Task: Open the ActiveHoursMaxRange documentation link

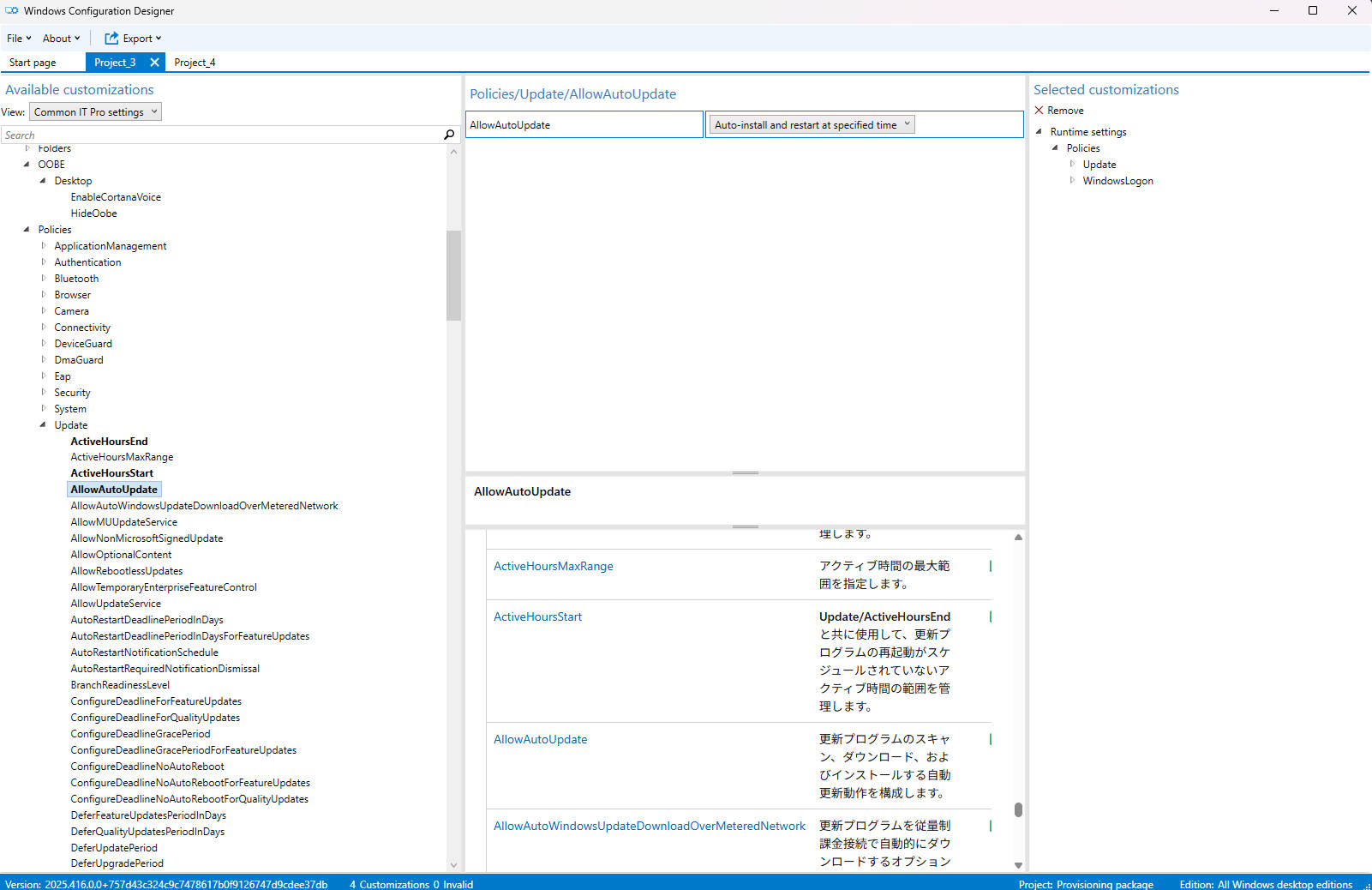Action: [553, 566]
